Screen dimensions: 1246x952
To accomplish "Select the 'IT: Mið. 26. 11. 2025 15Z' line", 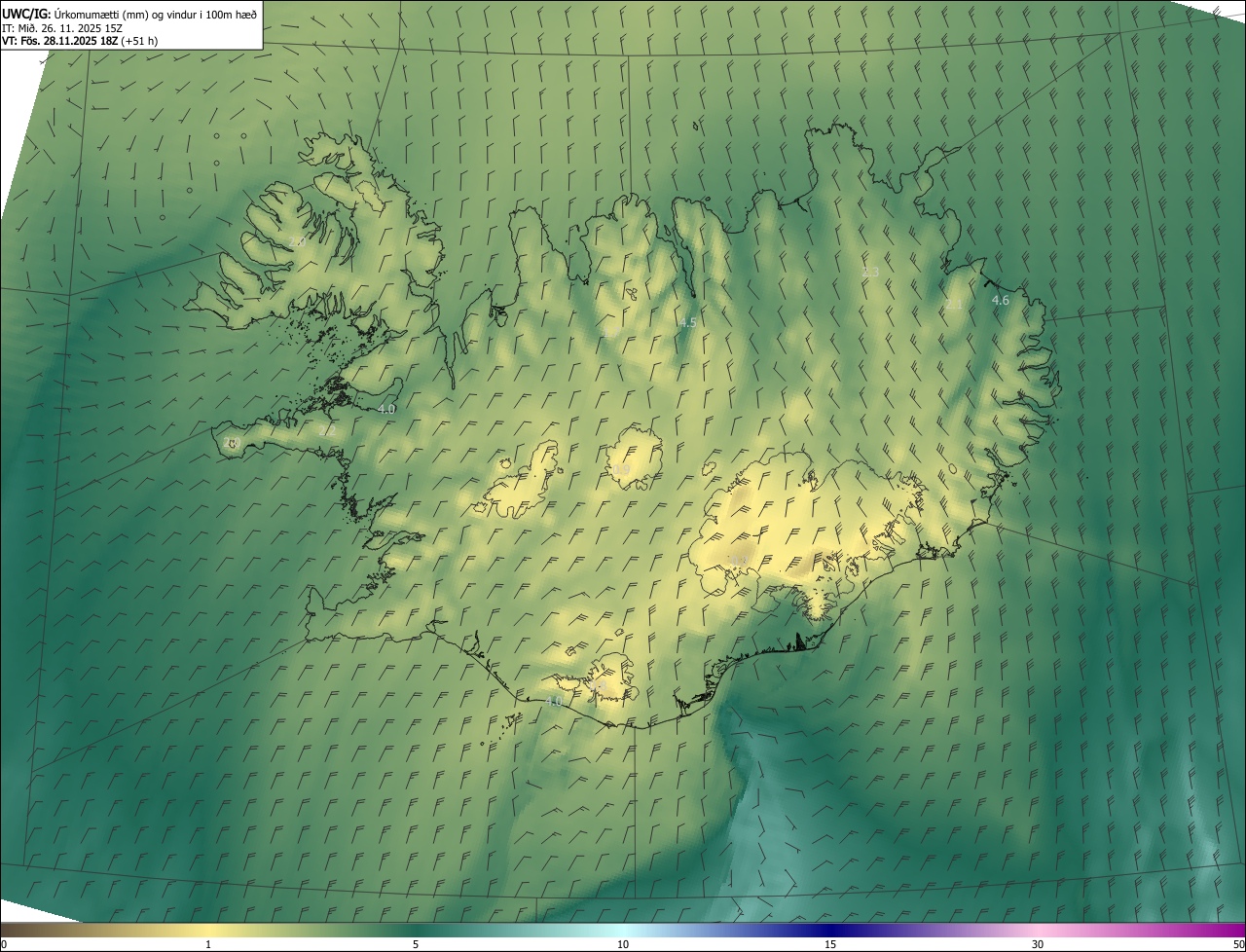I will point(62,28).
